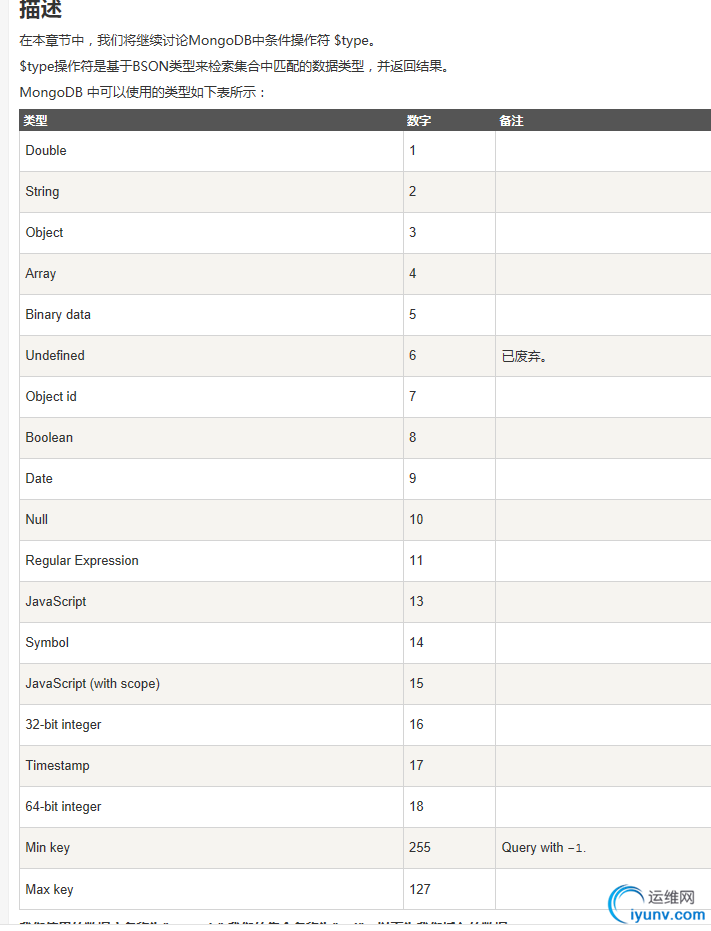Select the 32-bit integer row
711x931 pixels.
click(365, 724)
